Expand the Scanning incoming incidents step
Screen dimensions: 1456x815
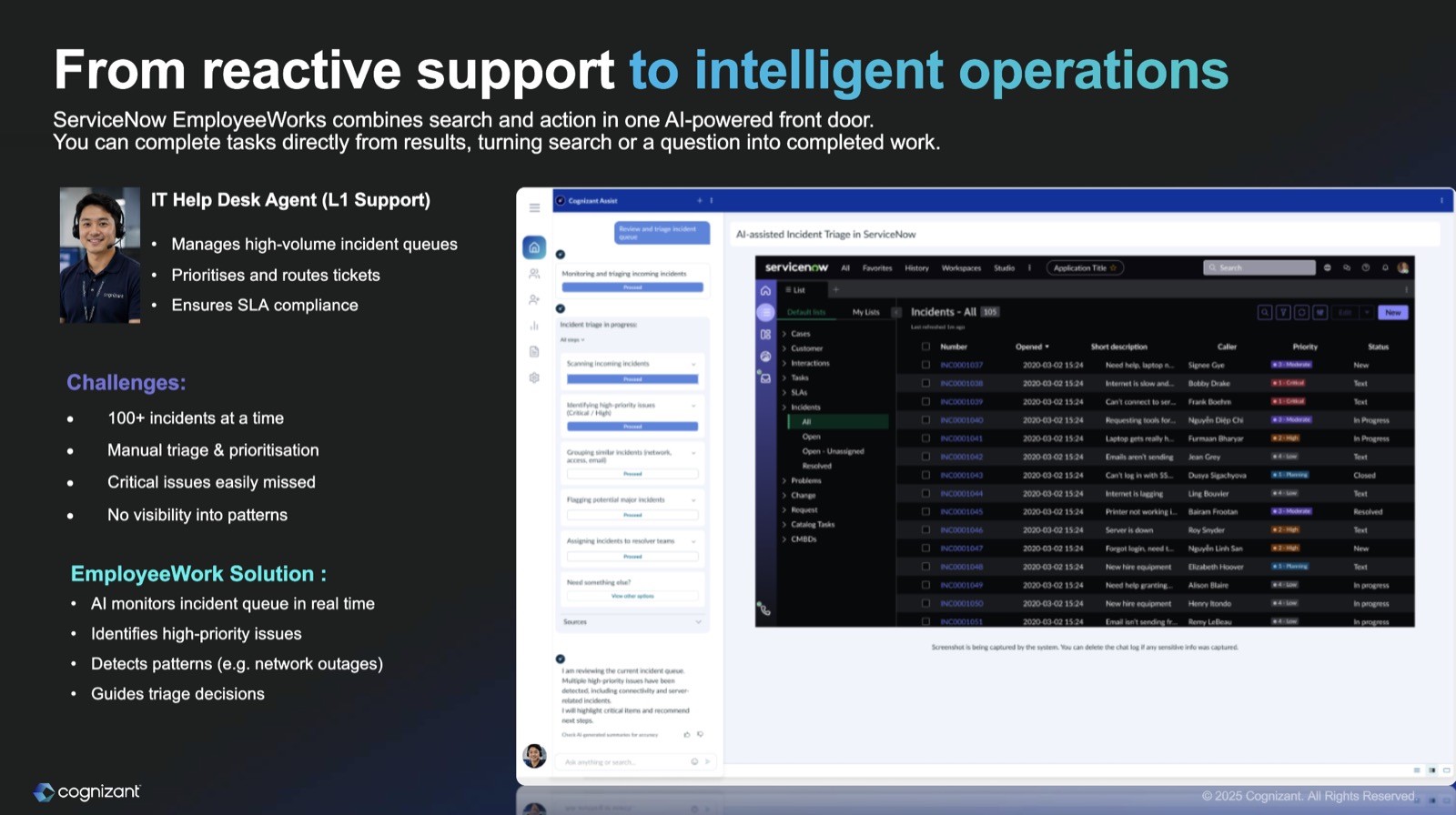(x=693, y=364)
